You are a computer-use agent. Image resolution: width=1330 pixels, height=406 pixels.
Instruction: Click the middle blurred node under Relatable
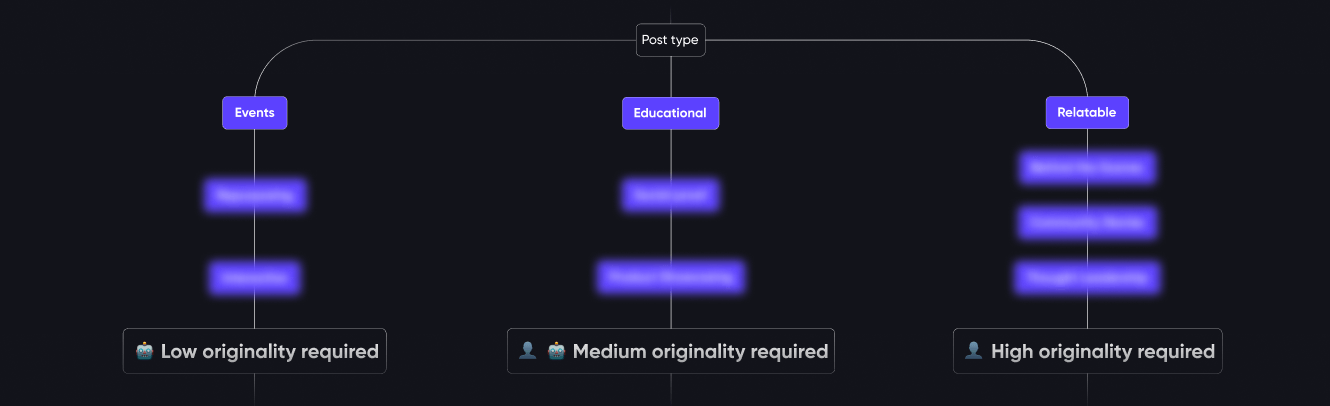[1086, 223]
